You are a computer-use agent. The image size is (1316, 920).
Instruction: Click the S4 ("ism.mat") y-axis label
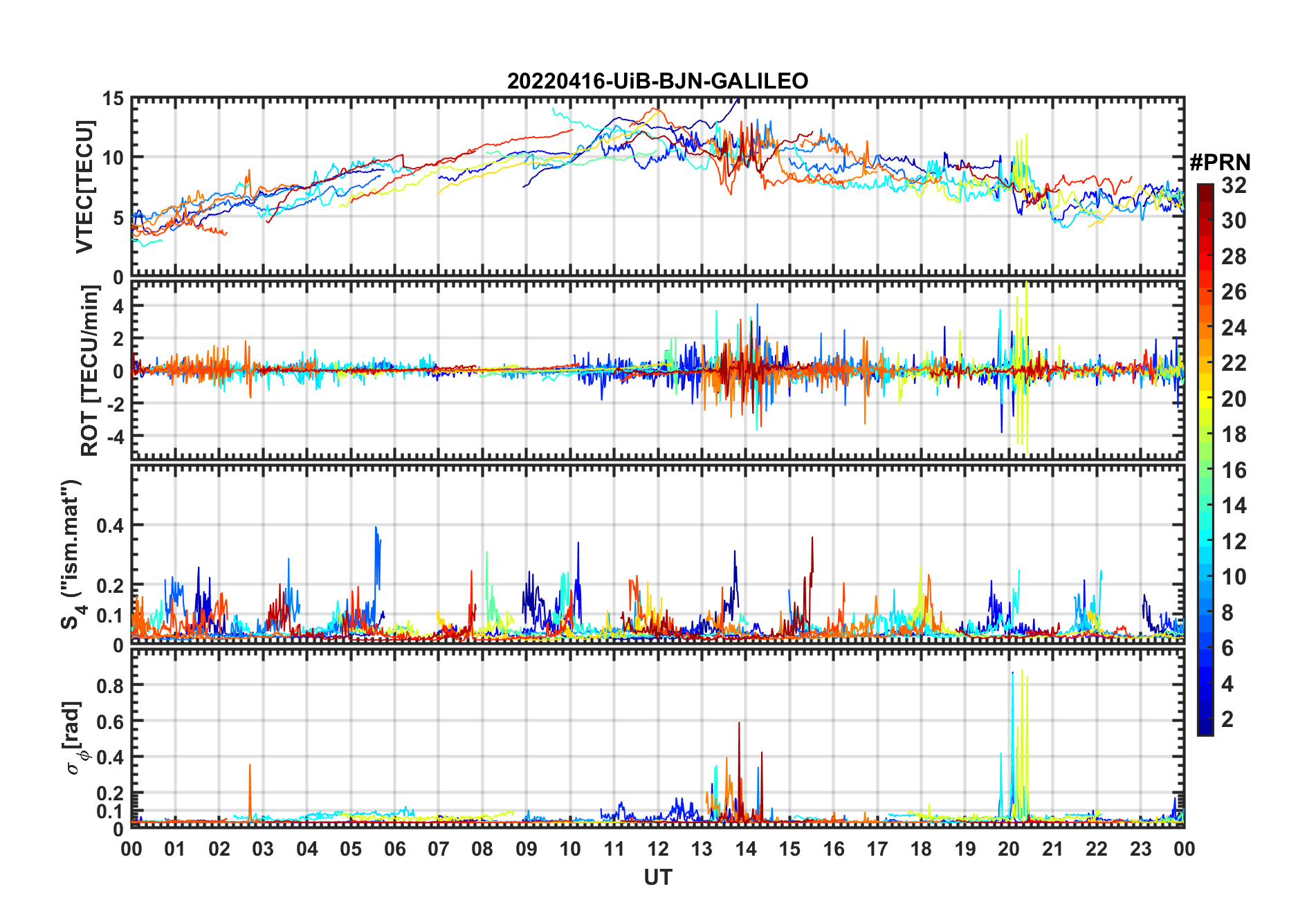click(x=72, y=555)
